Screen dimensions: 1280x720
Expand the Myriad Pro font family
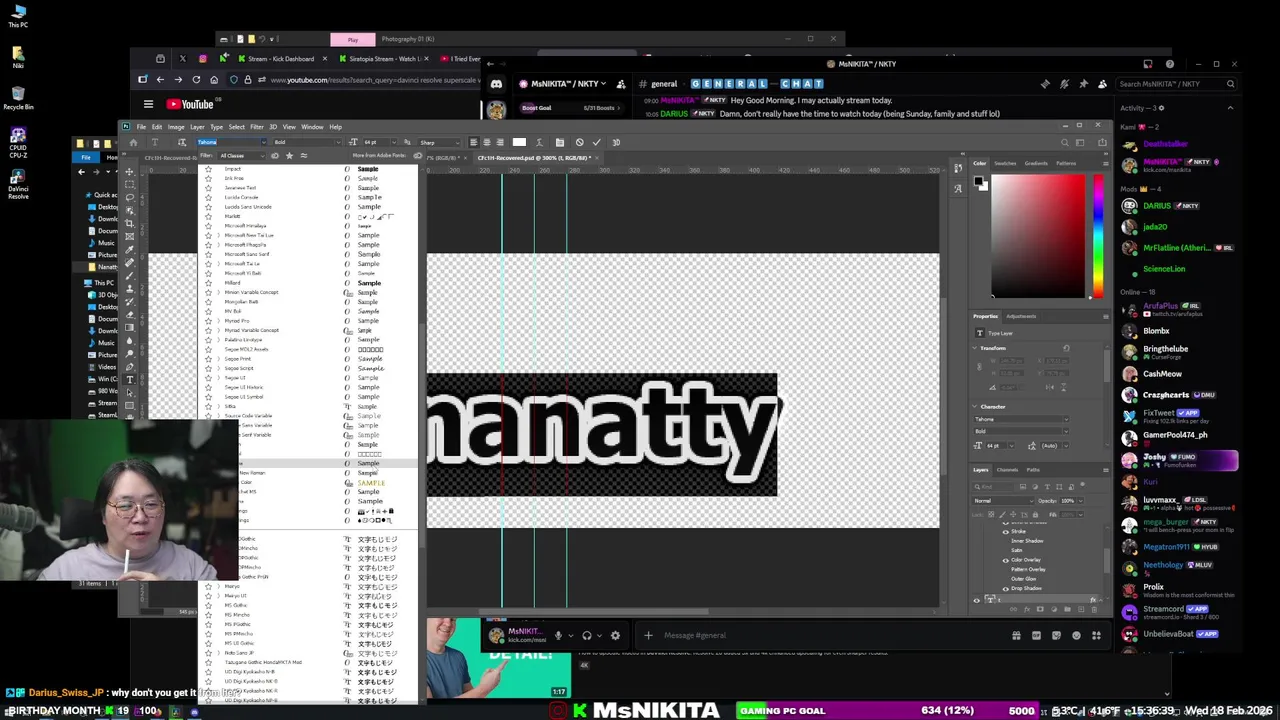click(x=218, y=321)
